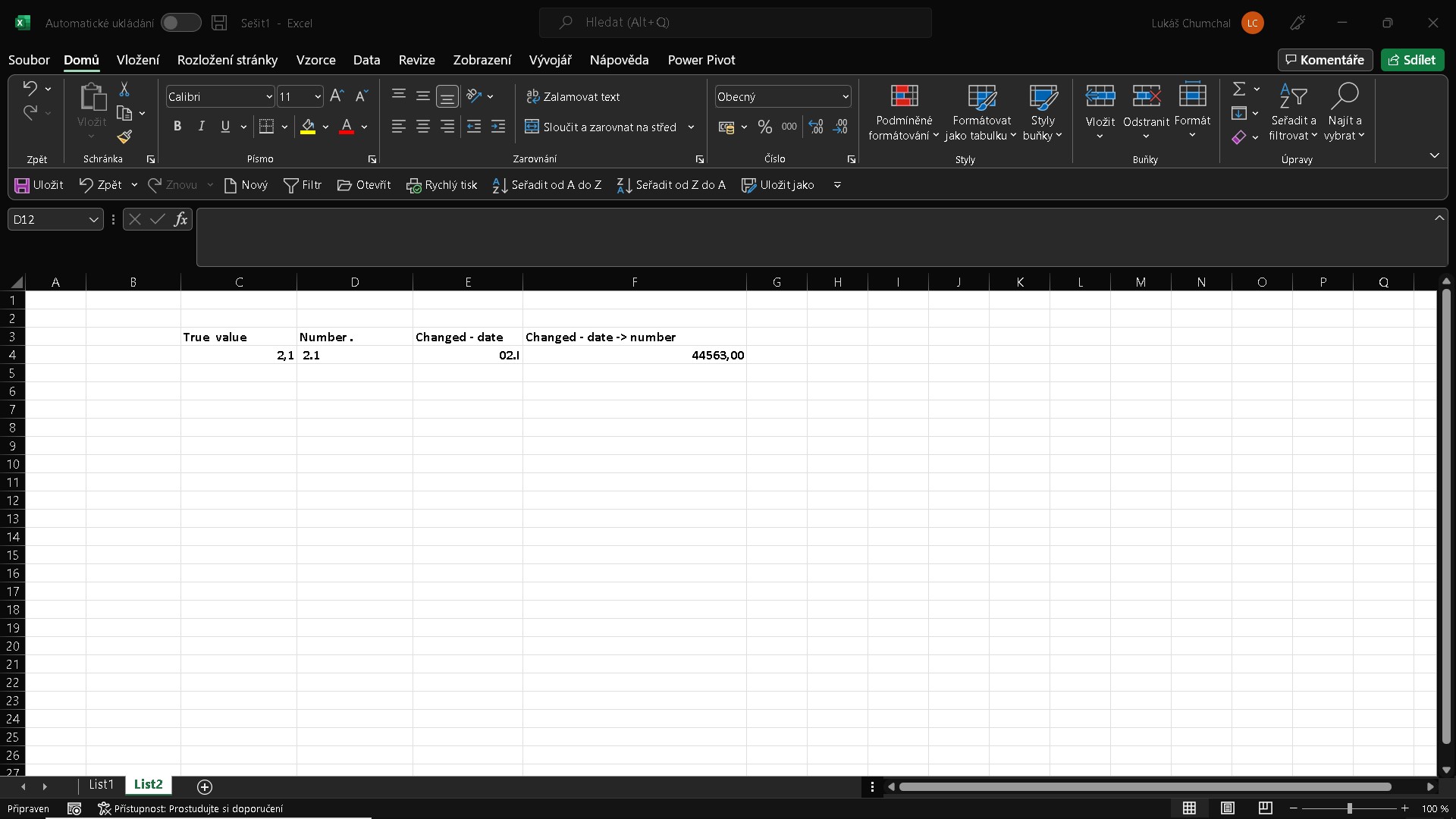Switch to sheet tab List1
1456x819 pixels.
pos(101,785)
